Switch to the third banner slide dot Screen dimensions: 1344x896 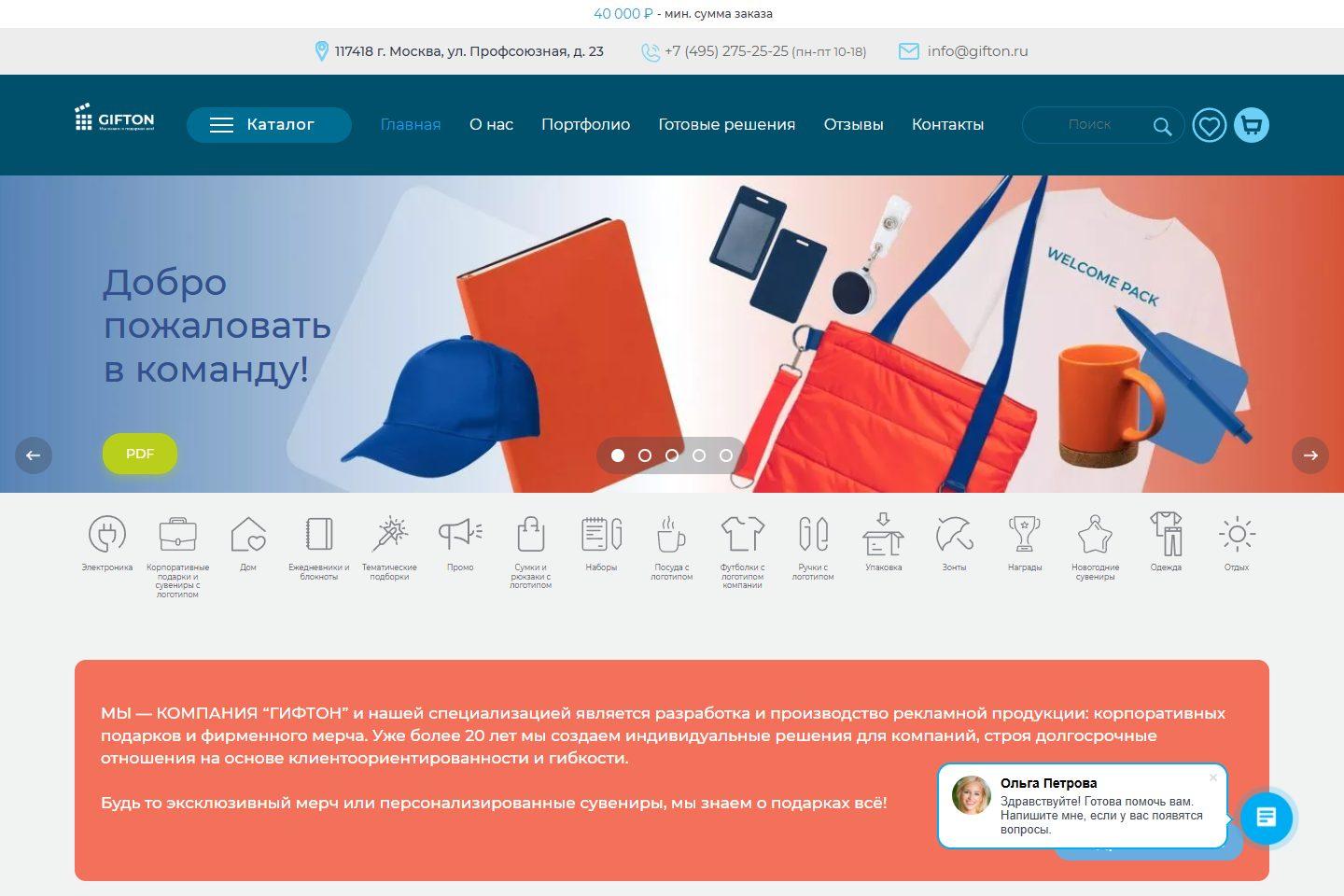pyautogui.click(x=672, y=455)
